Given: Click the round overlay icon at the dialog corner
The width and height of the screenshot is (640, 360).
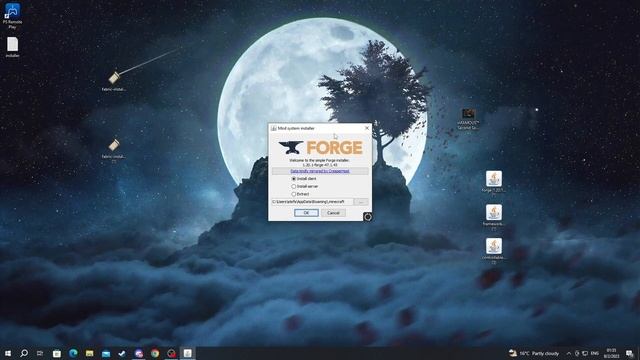Looking at the screenshot, I should [x=367, y=217].
